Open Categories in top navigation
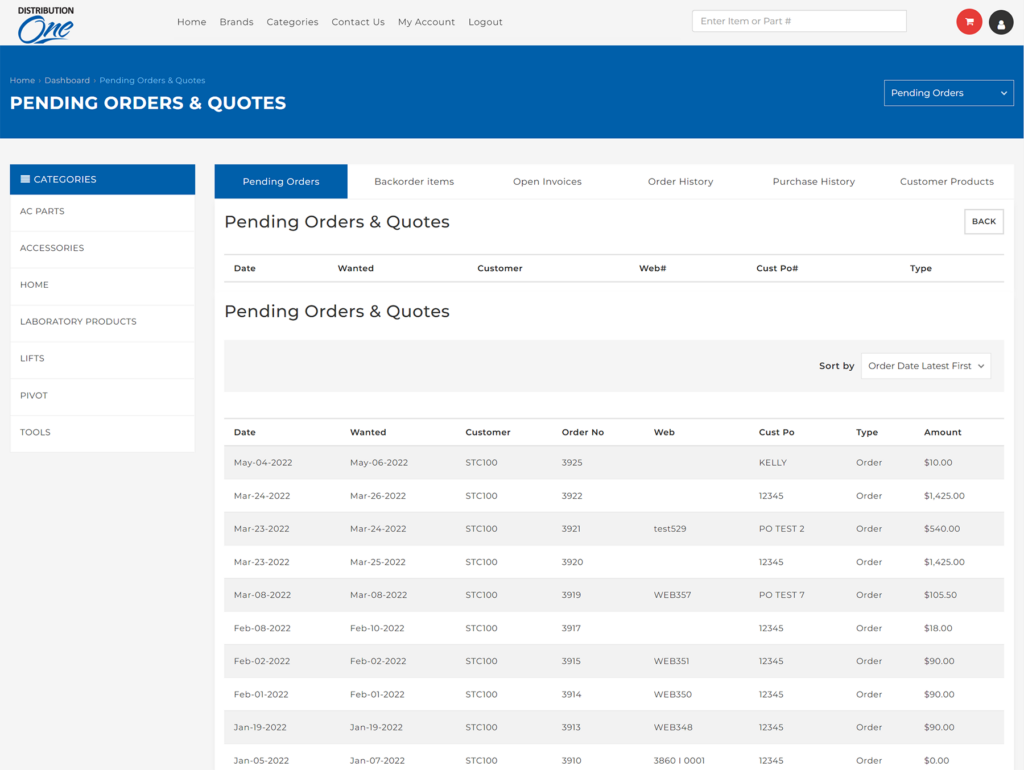1024x770 pixels. tap(293, 22)
